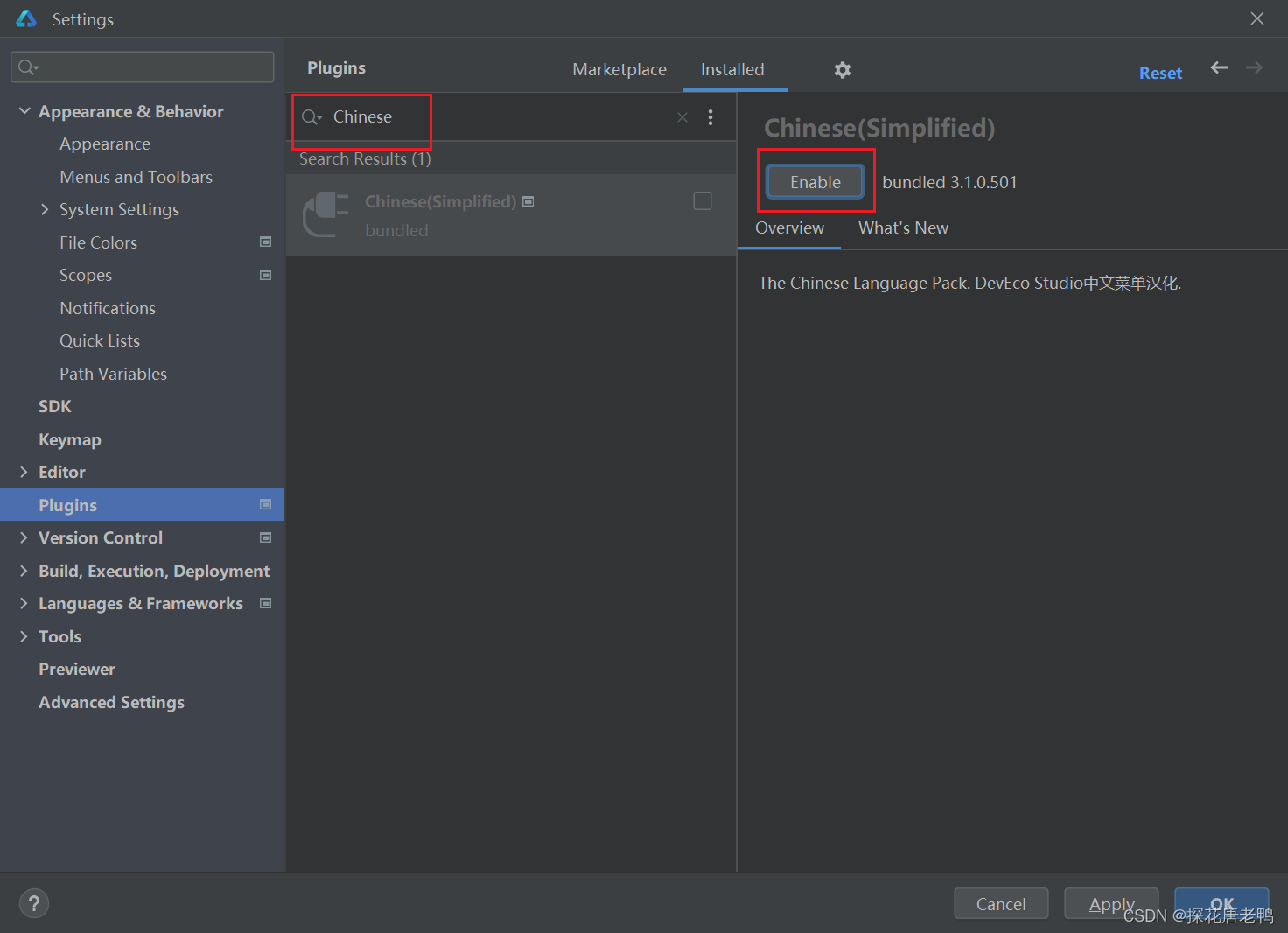Screen dimensions: 1288x933
Task: Clear the Chinese plugin search text
Action: coord(682,117)
